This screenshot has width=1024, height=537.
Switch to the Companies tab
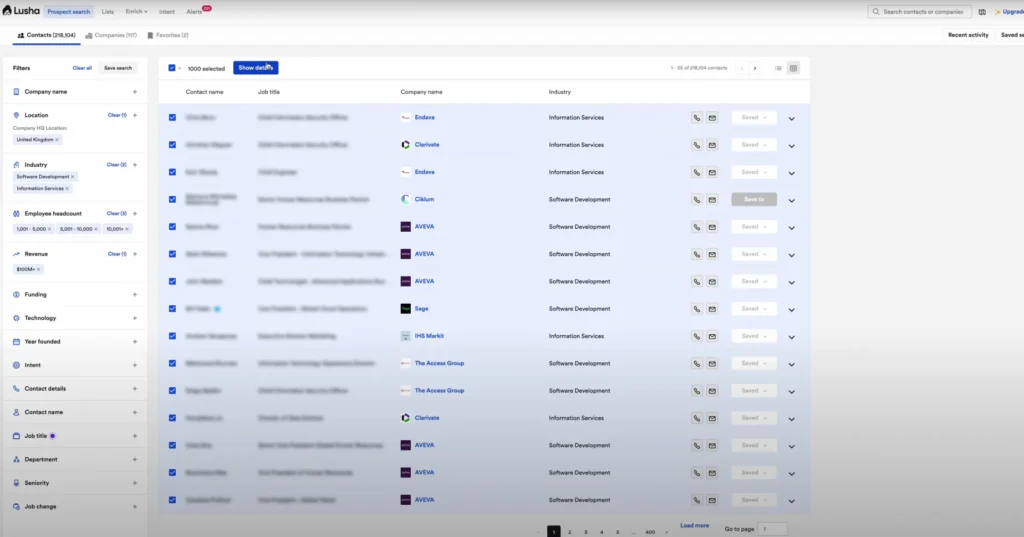tap(111, 35)
